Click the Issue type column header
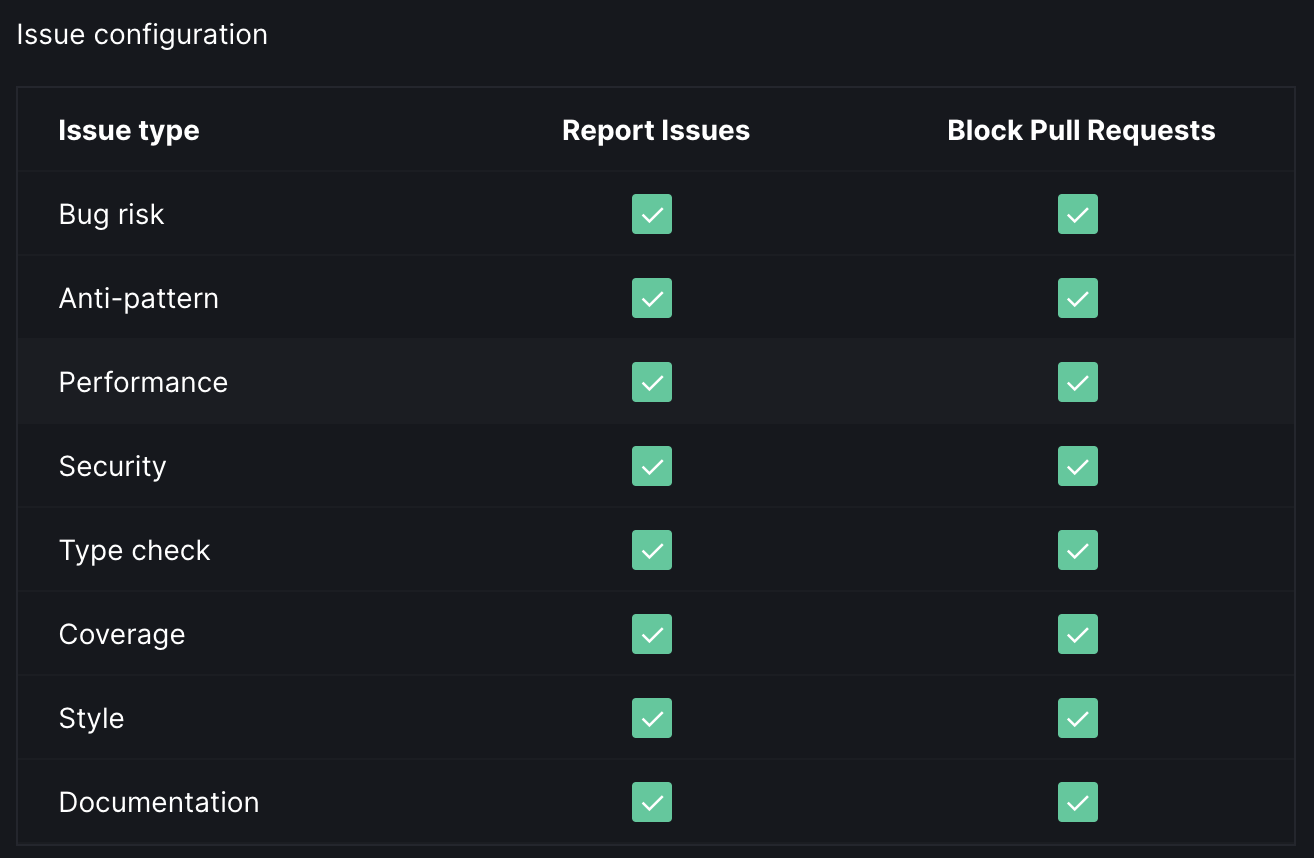 pos(128,130)
